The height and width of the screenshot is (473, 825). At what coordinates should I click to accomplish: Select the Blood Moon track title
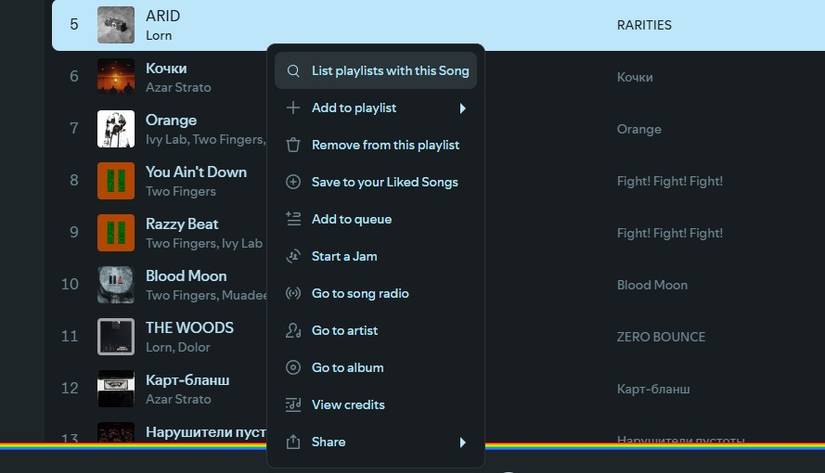coord(186,276)
